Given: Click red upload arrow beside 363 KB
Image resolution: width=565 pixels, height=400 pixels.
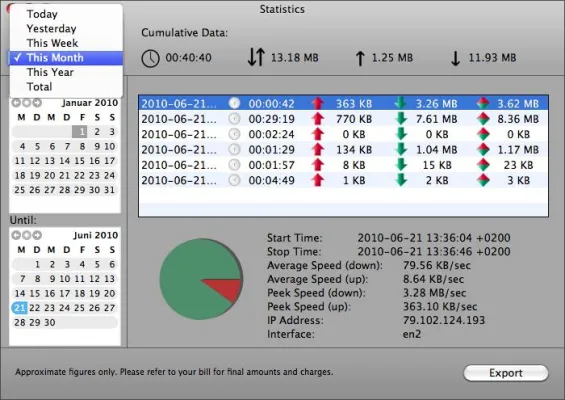Looking at the screenshot, I should click(317, 103).
